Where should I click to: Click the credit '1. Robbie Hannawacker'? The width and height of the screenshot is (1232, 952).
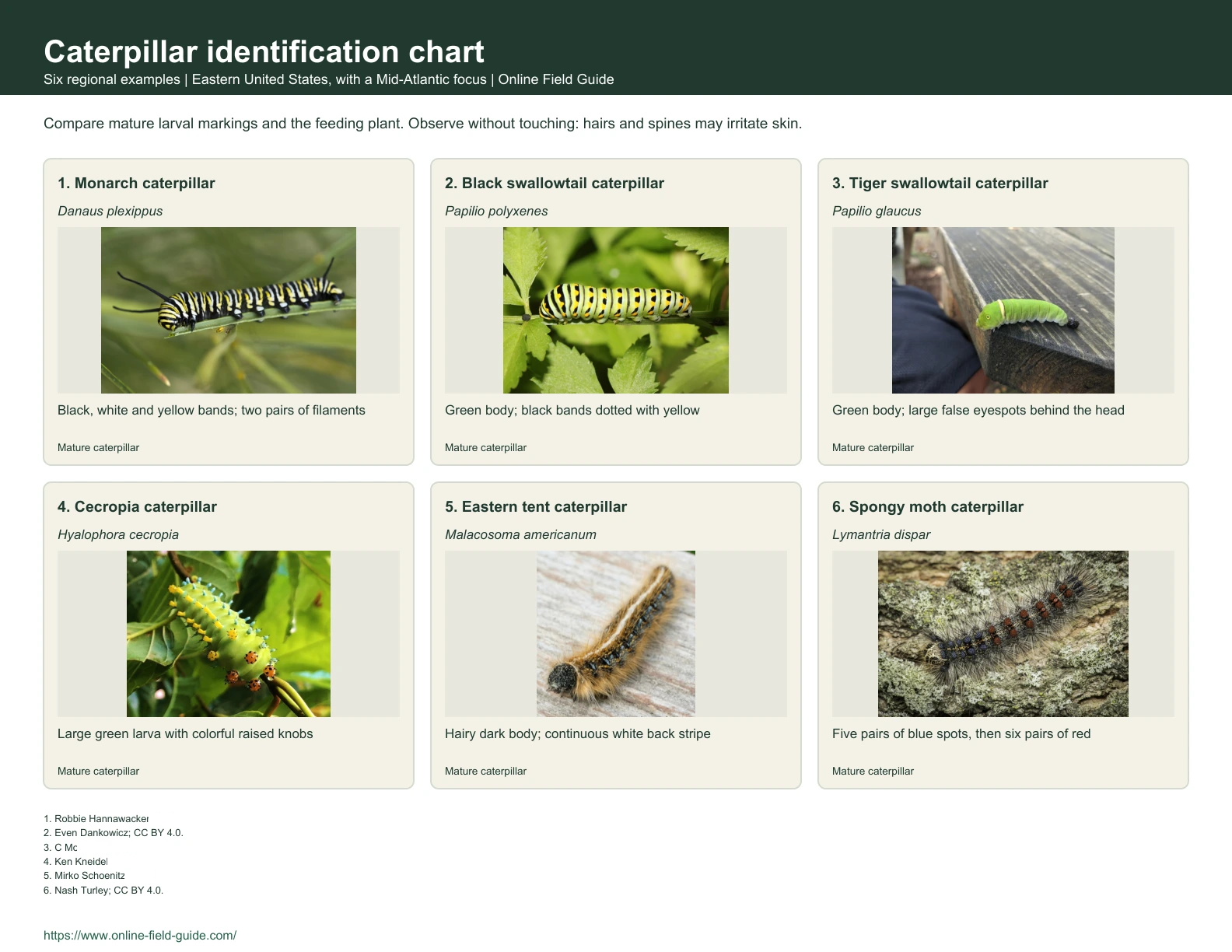click(96, 818)
